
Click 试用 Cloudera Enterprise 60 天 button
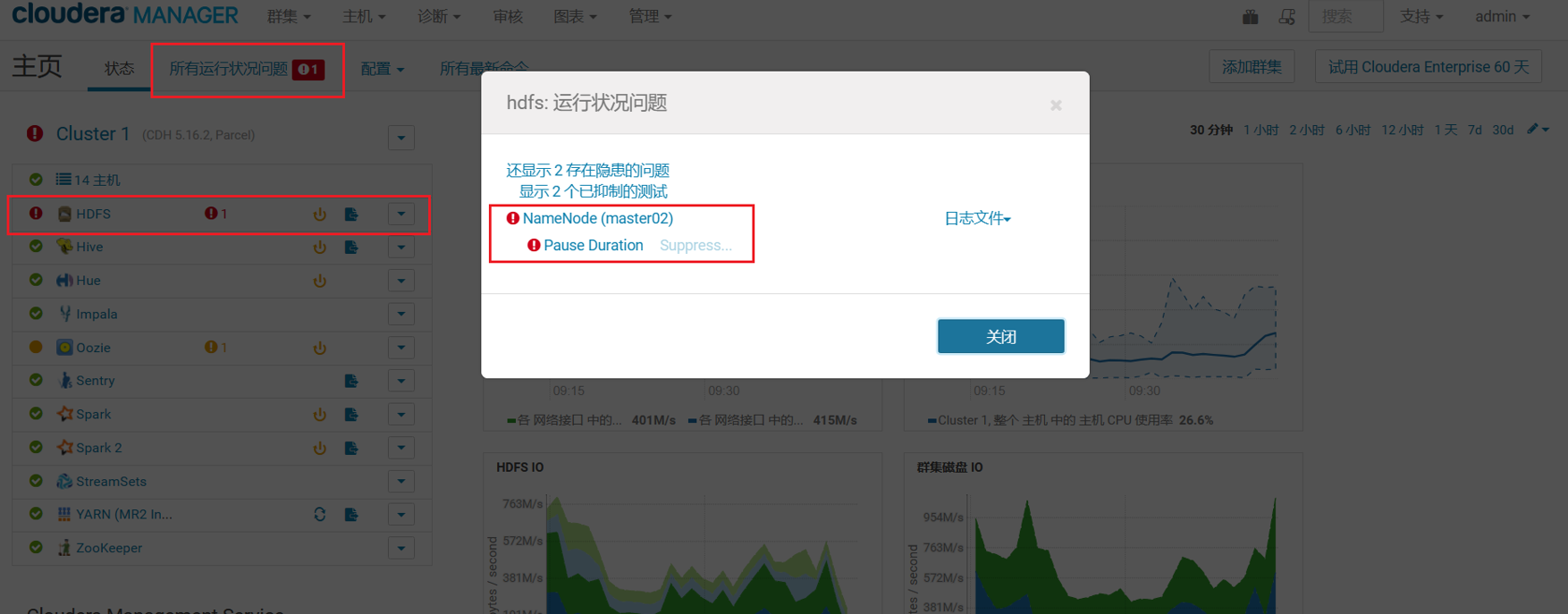pyautogui.click(x=1428, y=67)
